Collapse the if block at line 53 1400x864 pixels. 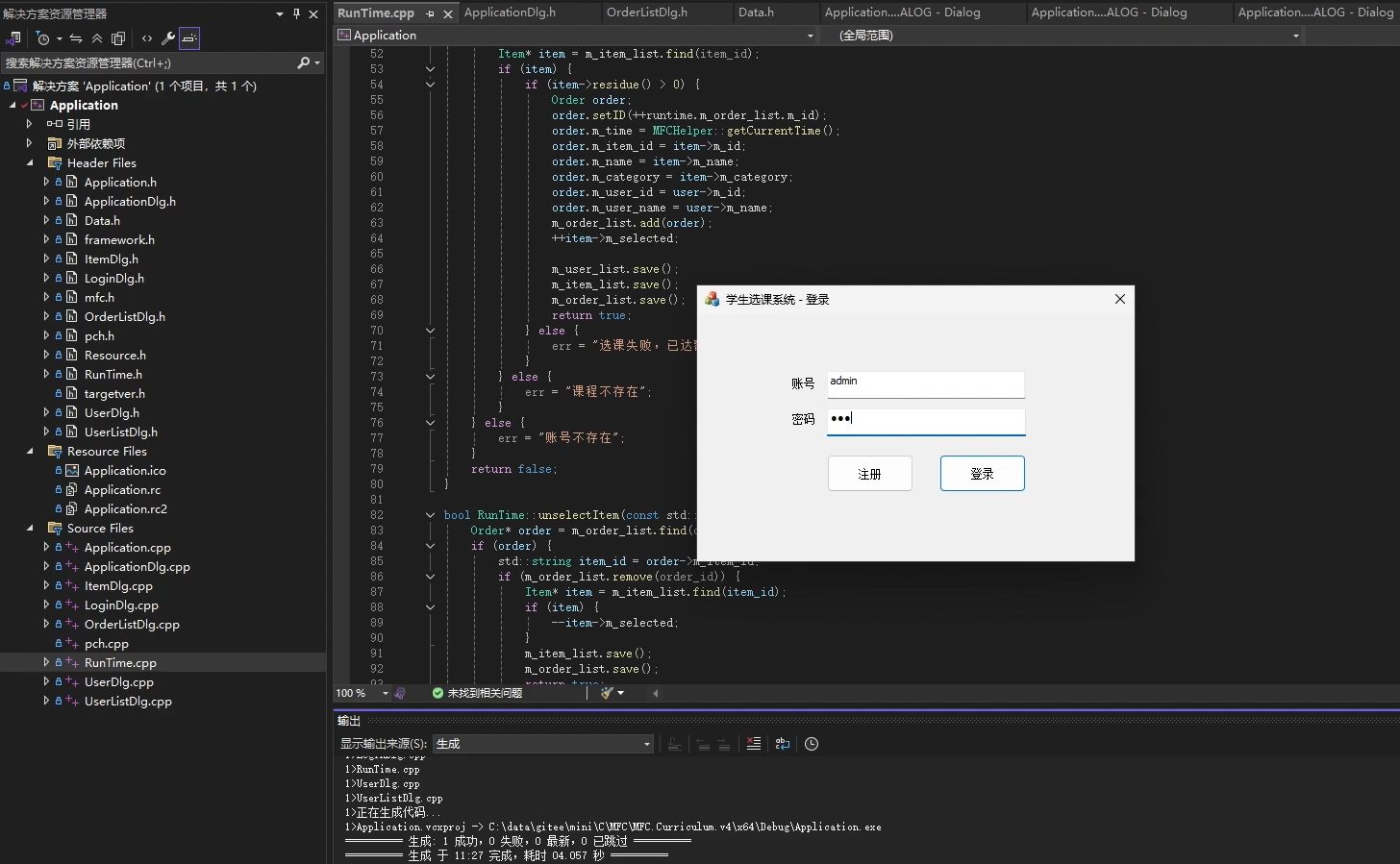click(430, 69)
